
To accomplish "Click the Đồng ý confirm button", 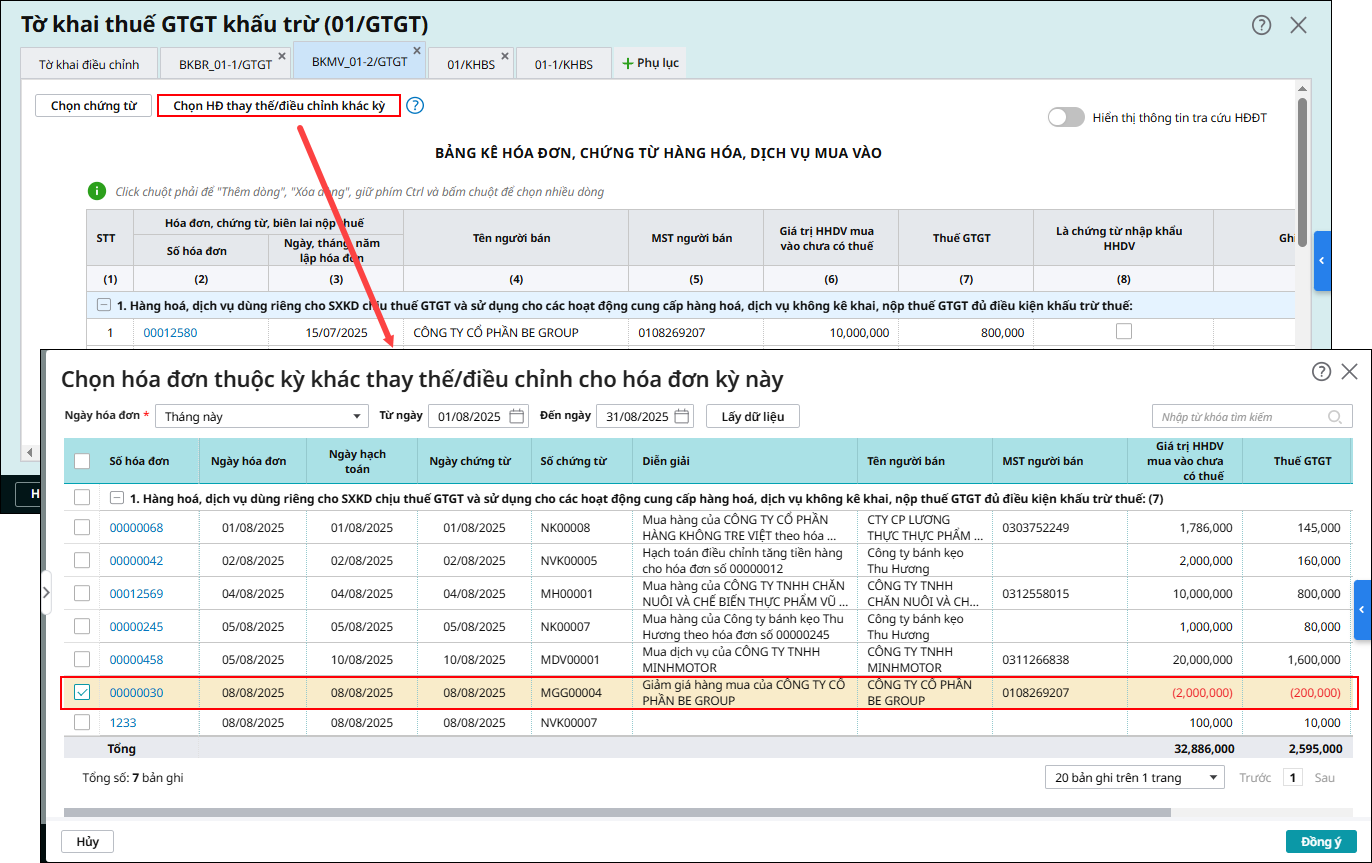I will [1320, 842].
